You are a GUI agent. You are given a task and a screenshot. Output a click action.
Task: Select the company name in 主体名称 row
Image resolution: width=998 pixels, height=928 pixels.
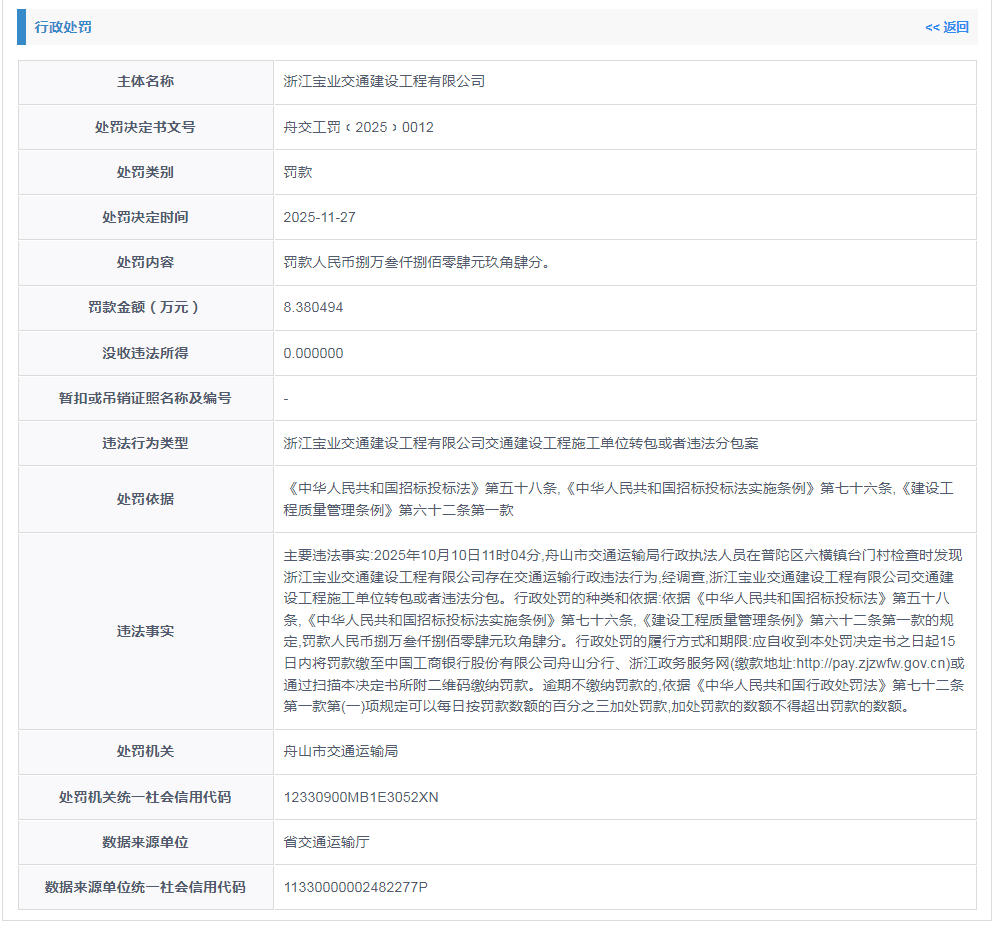tap(384, 81)
